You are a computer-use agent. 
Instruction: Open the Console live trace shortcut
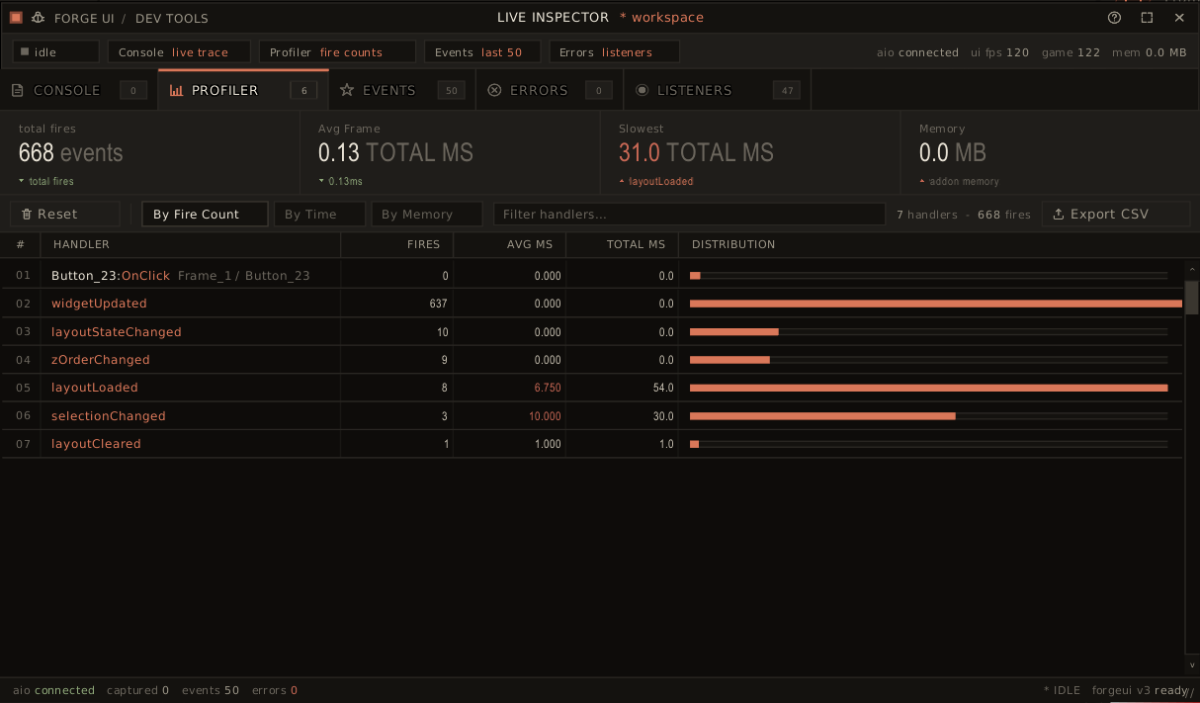[179, 52]
